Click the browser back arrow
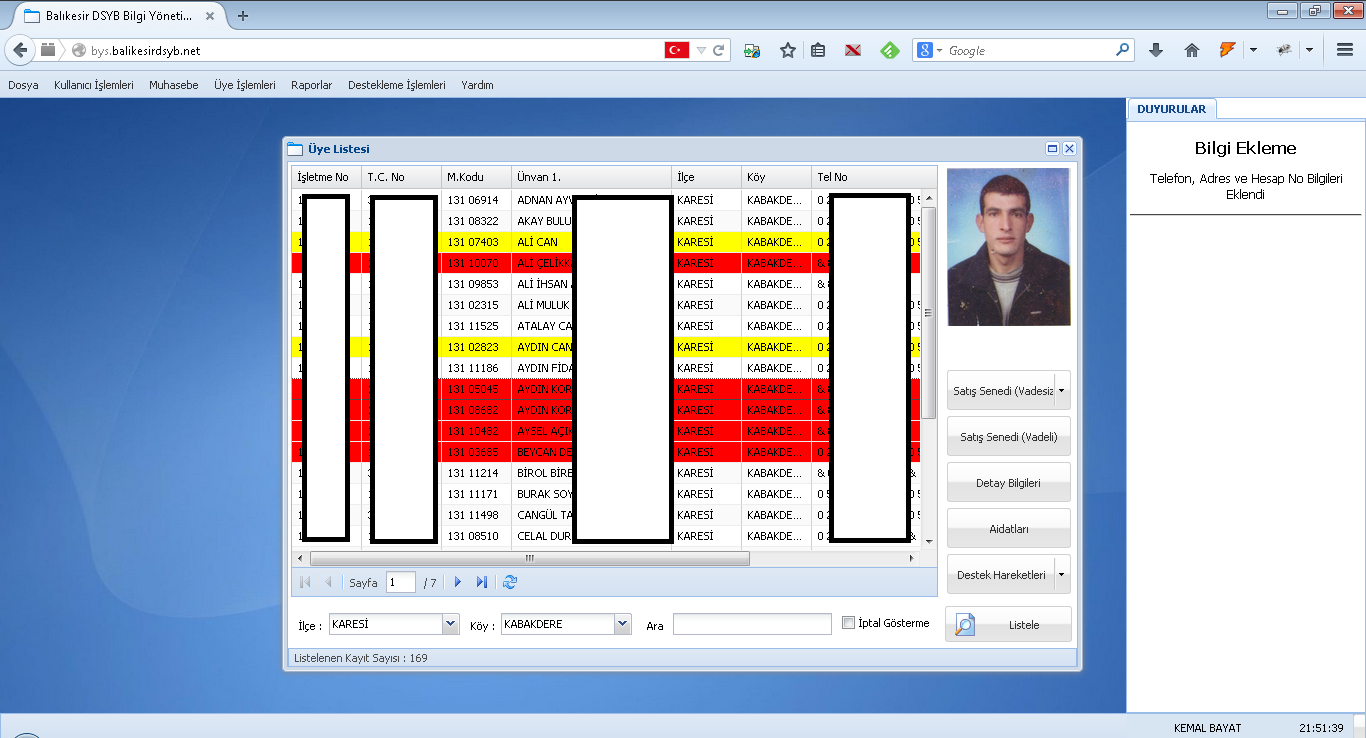 pyautogui.click(x=21, y=50)
